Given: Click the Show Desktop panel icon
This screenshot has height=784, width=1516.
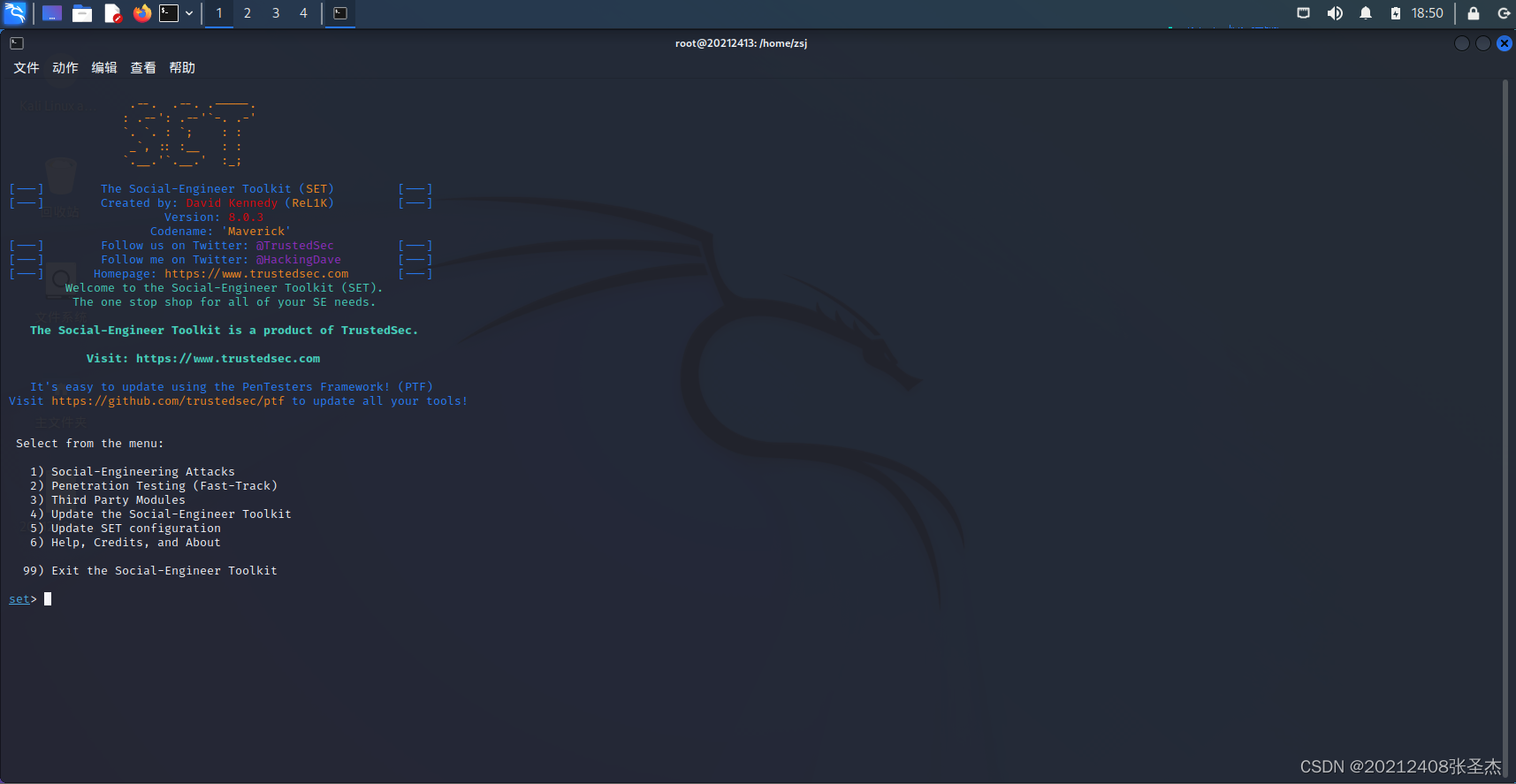Looking at the screenshot, I should (x=52, y=13).
